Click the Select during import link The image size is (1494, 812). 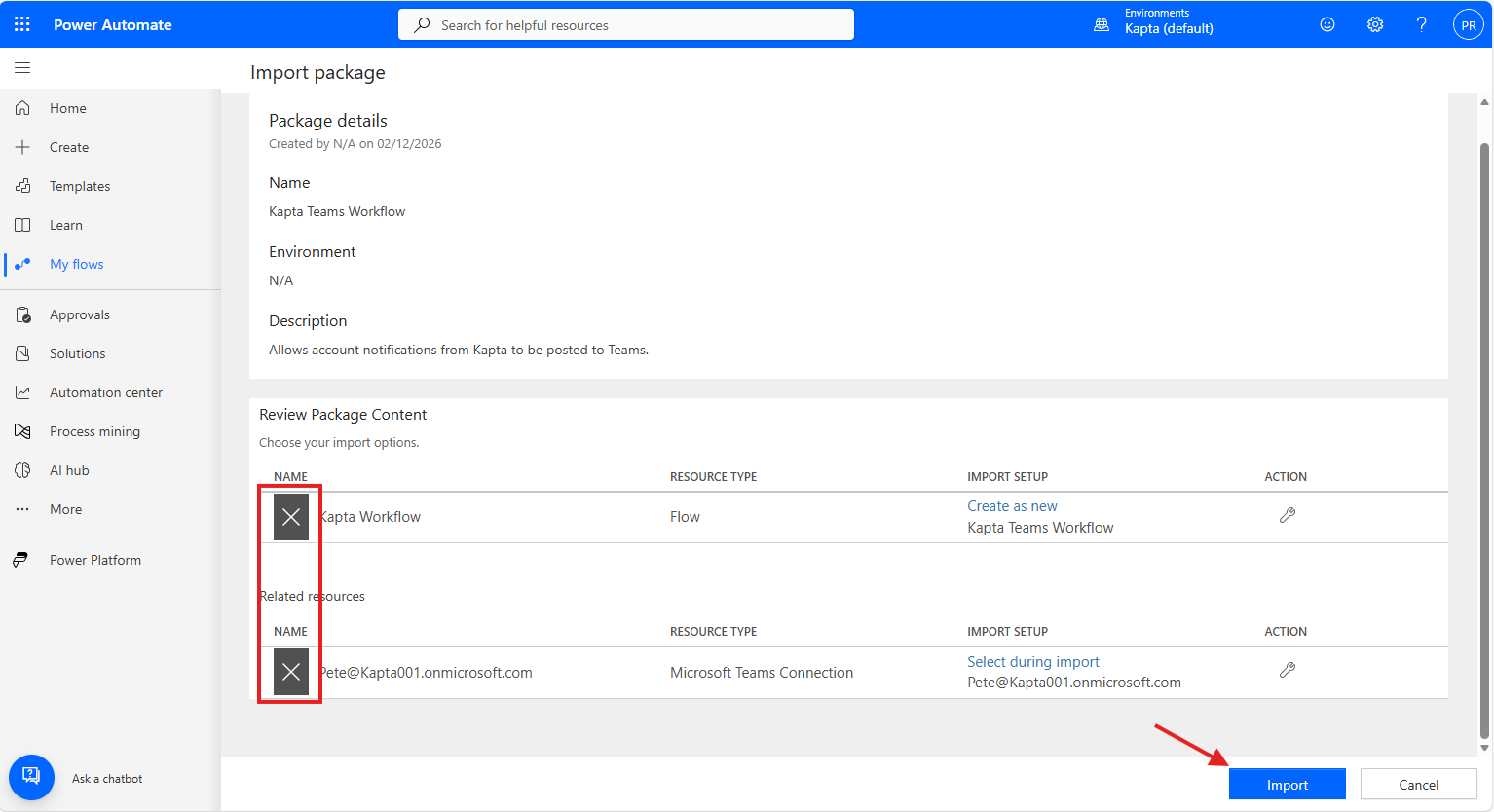click(1032, 662)
